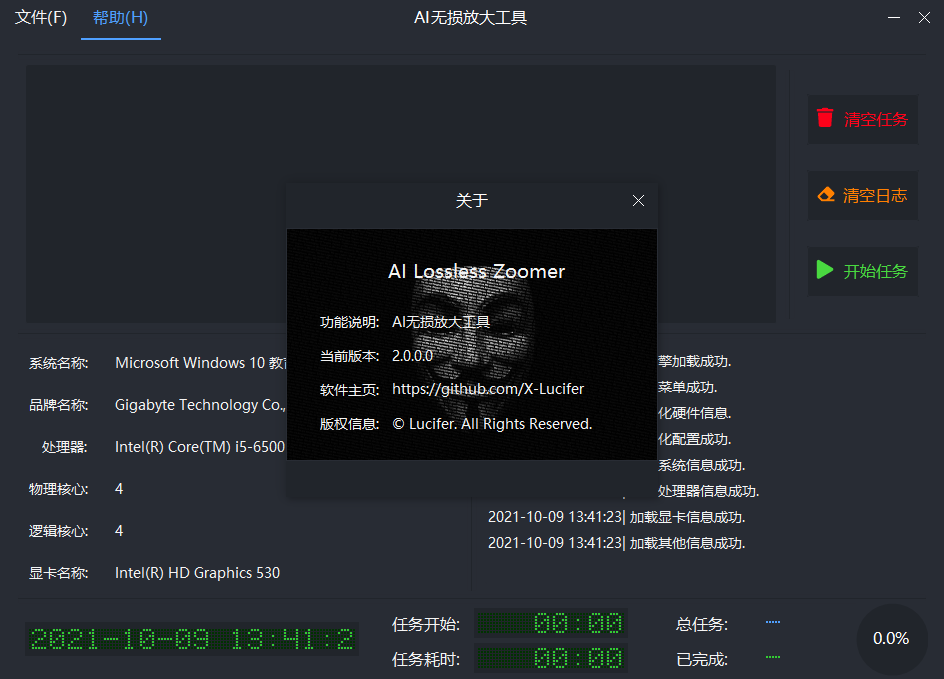944x679 pixels.
Task: Click the 功能说明 label in the dialog
Action: click(349, 322)
